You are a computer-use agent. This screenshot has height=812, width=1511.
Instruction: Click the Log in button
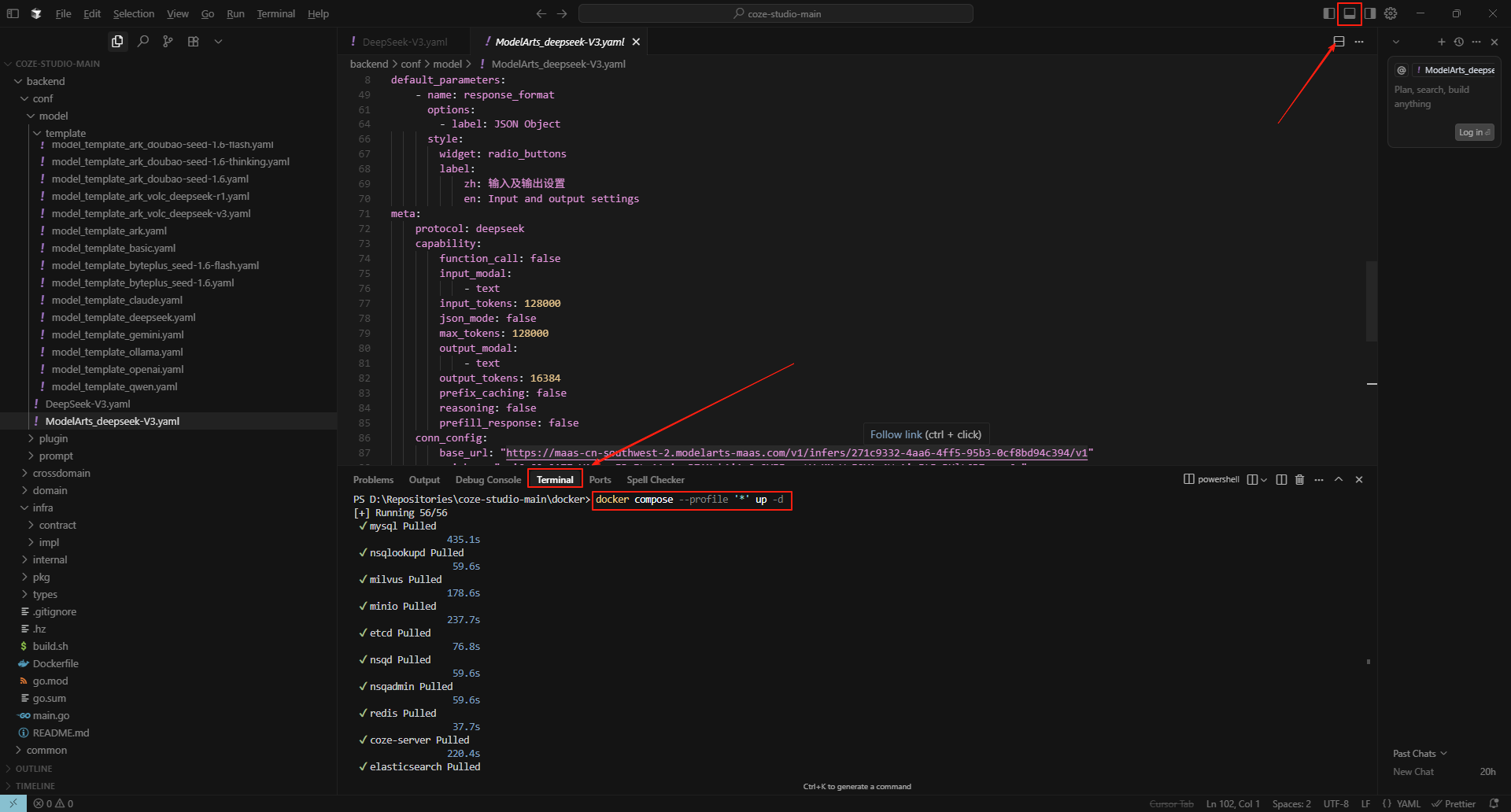point(1474,132)
